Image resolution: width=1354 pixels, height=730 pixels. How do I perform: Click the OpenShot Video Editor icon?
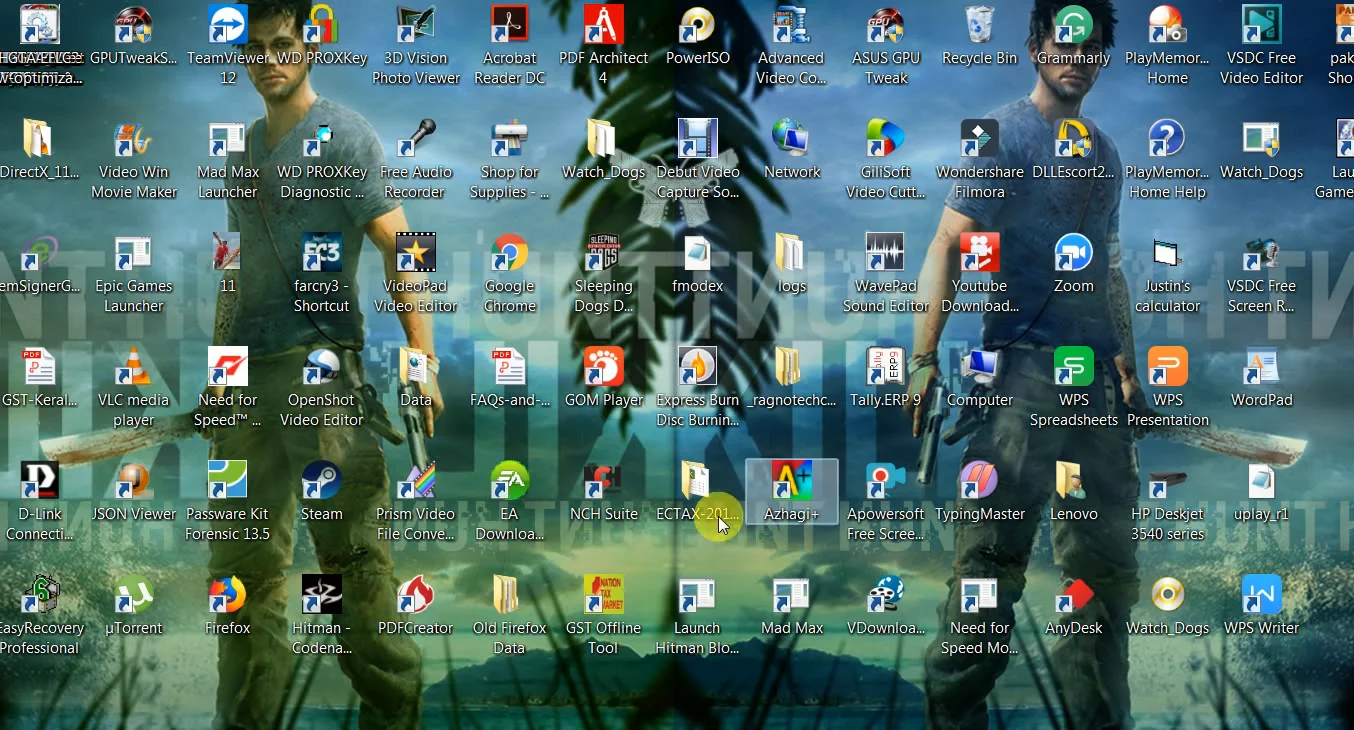coord(322,367)
